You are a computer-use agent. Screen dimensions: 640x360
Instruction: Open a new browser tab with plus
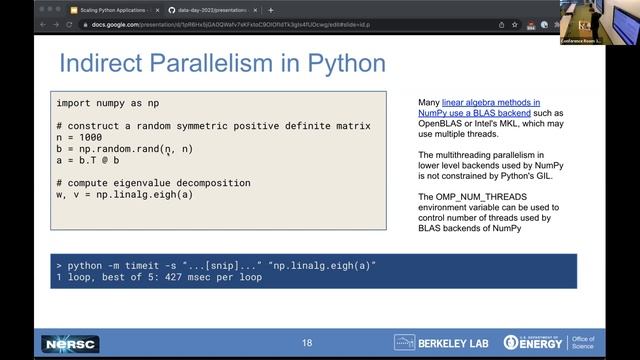coord(271,10)
